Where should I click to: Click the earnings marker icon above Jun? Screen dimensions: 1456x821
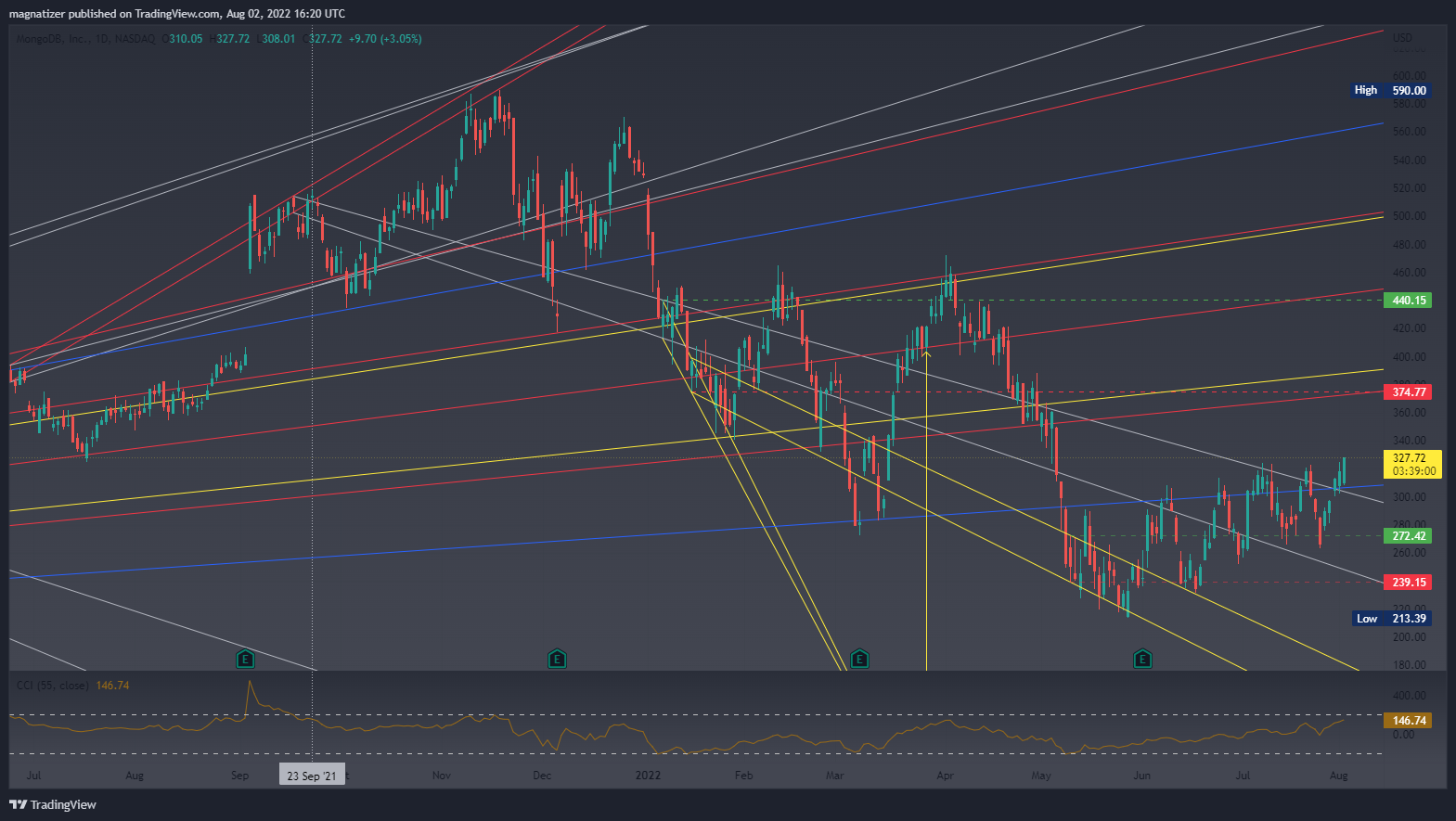1142,660
